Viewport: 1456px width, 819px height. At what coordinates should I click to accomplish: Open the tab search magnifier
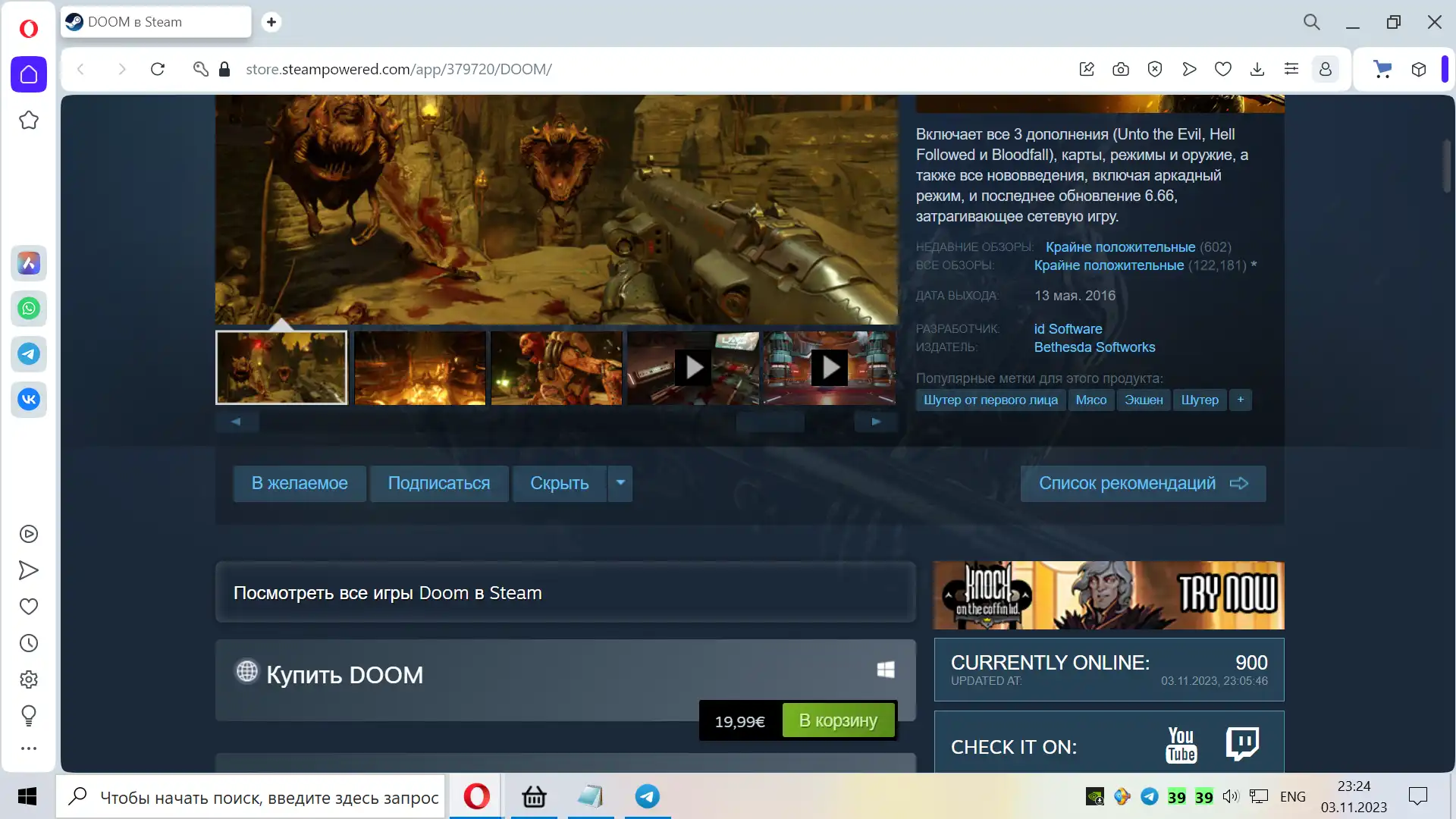tap(1312, 22)
